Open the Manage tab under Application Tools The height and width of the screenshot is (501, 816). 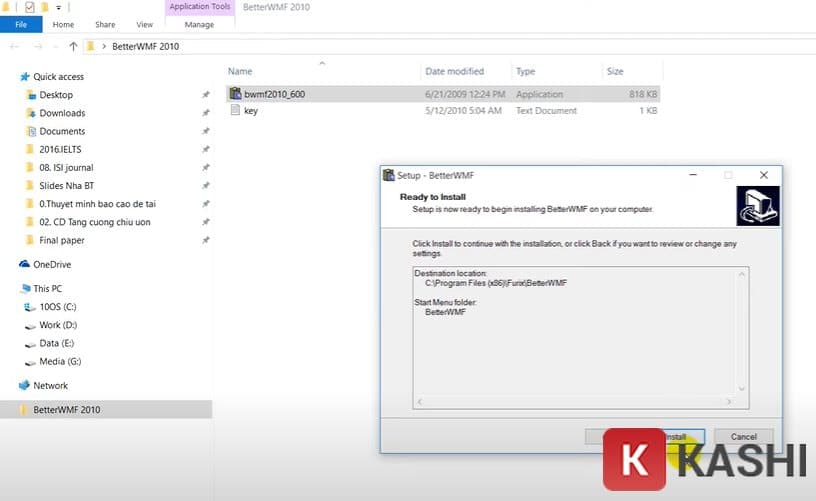coord(199,24)
